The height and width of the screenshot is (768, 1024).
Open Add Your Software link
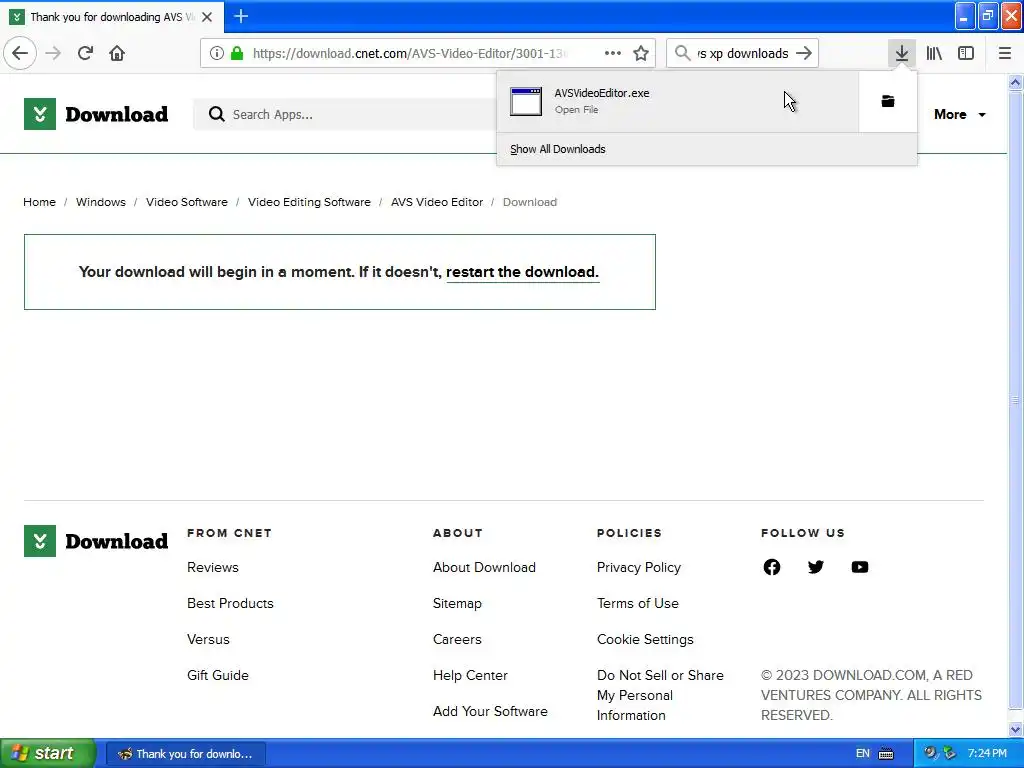(490, 711)
